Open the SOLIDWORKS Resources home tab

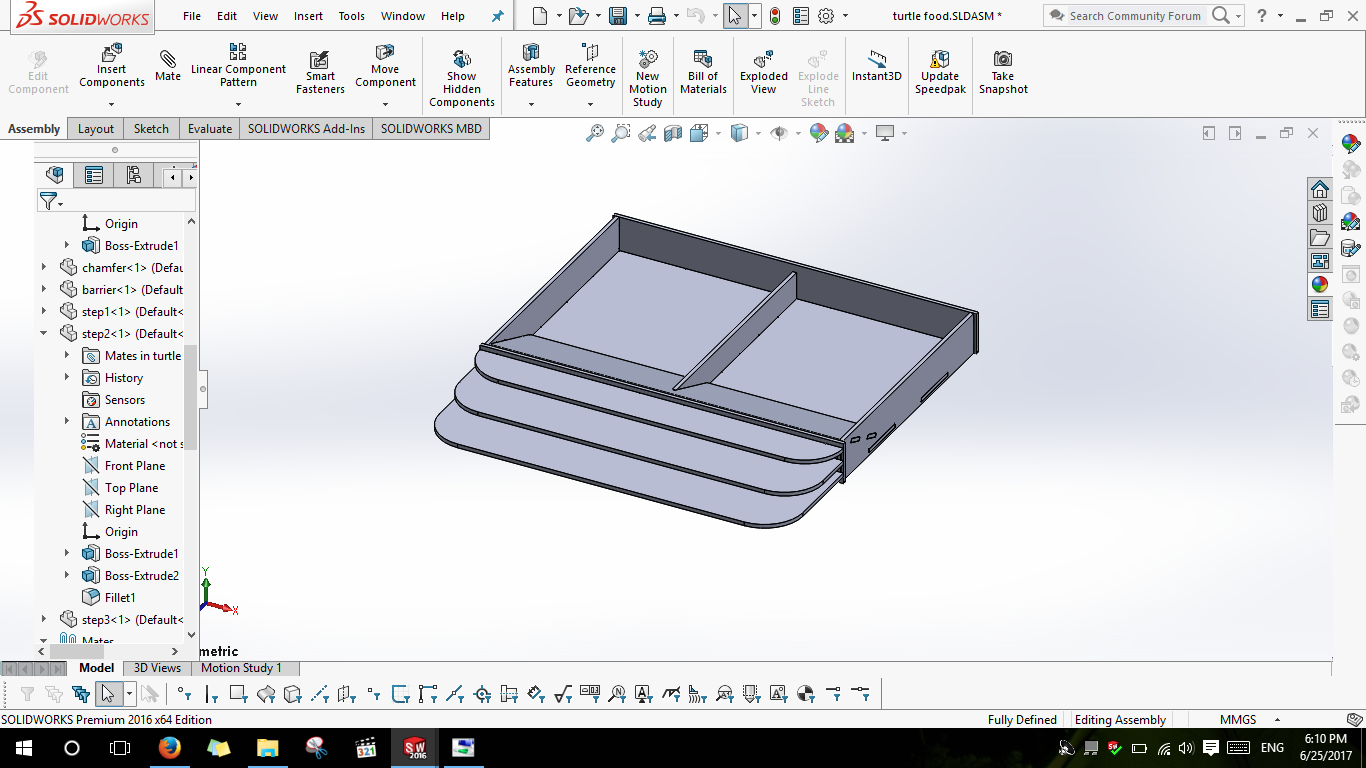1320,189
